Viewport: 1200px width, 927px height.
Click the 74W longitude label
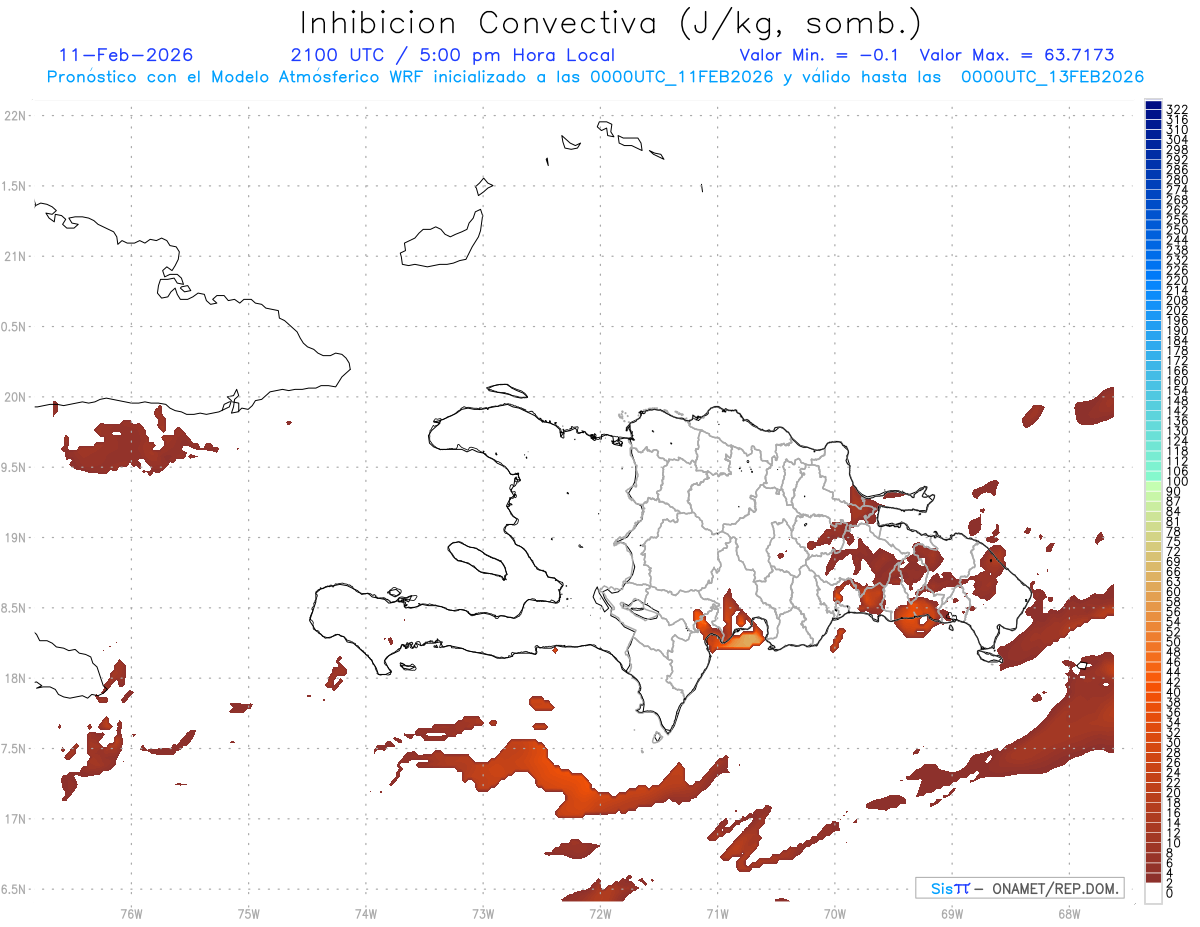pyautogui.click(x=366, y=912)
